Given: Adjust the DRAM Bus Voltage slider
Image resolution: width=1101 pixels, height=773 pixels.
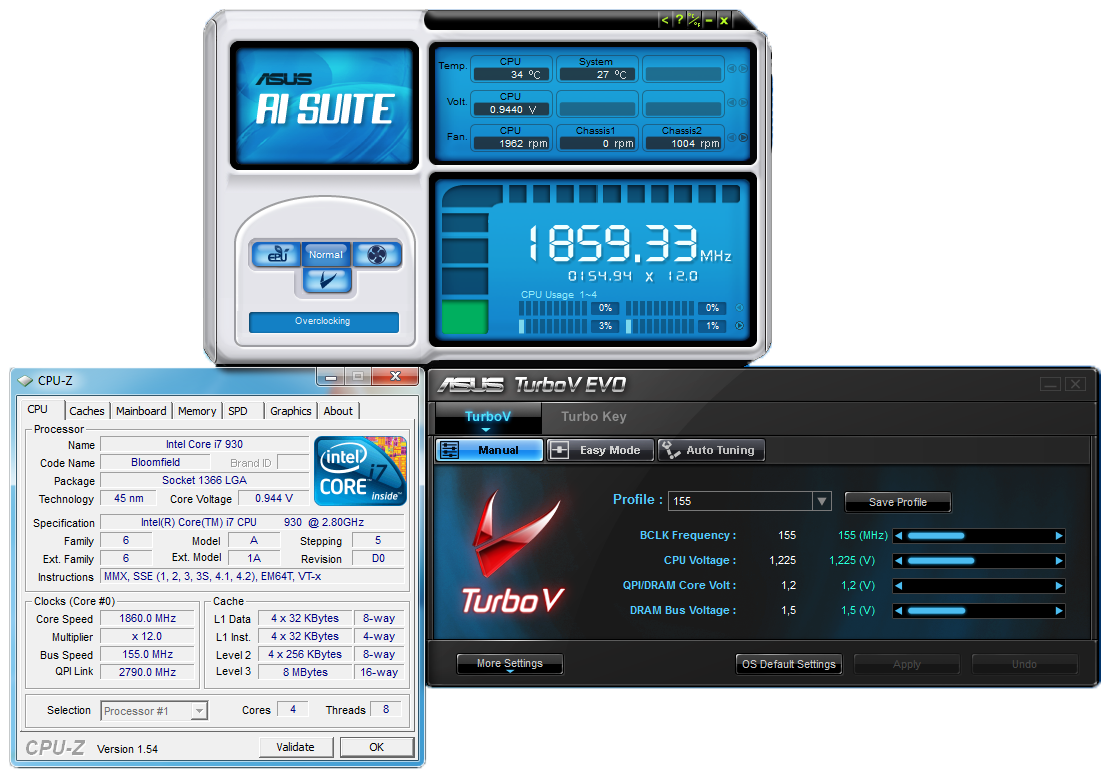Looking at the screenshot, I should click(979, 611).
